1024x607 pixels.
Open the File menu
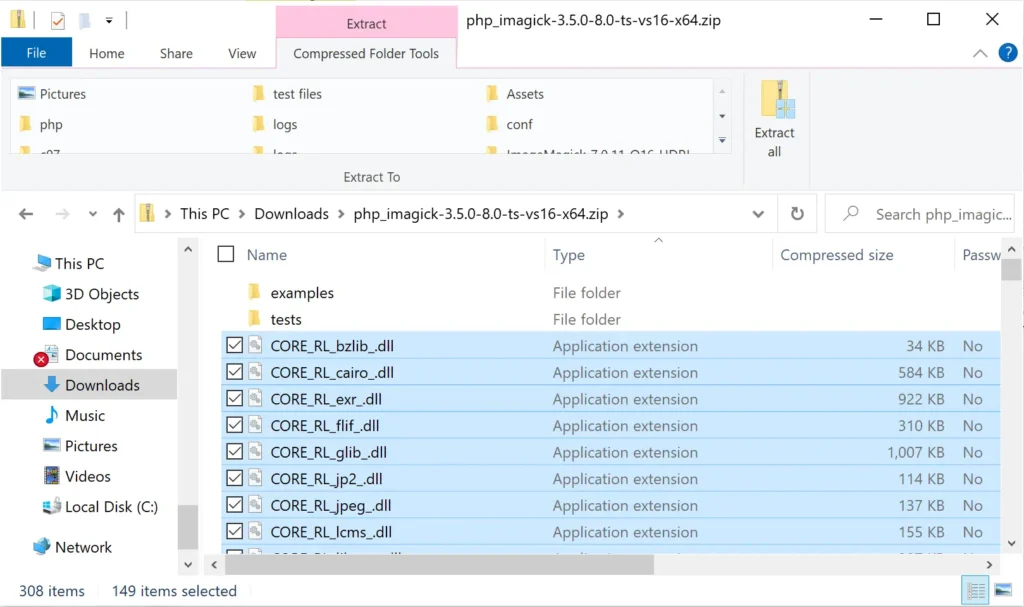pos(36,53)
